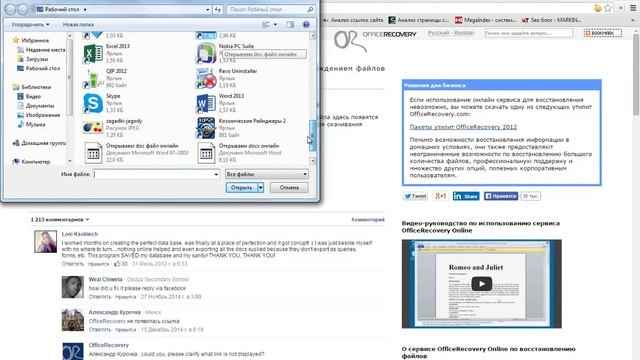640x360 pixels.
Task: Select the Skype shortcut icon
Action: (93, 104)
